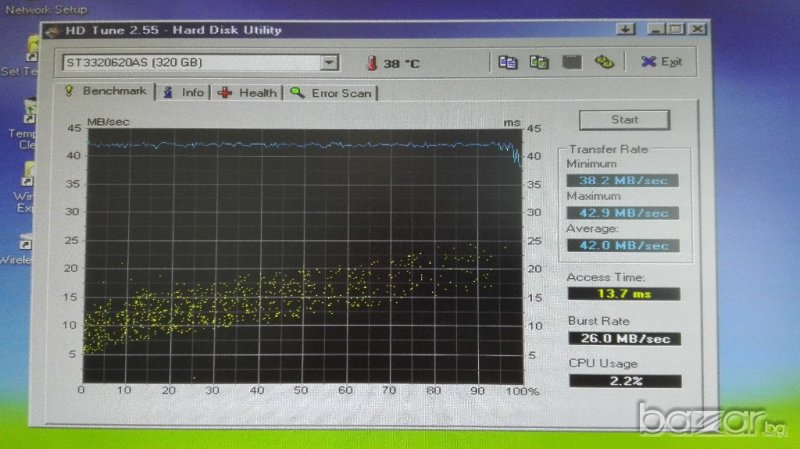Click the Average transfer rate value field
Viewport: 800px width, 449px height.
[x=621, y=245]
